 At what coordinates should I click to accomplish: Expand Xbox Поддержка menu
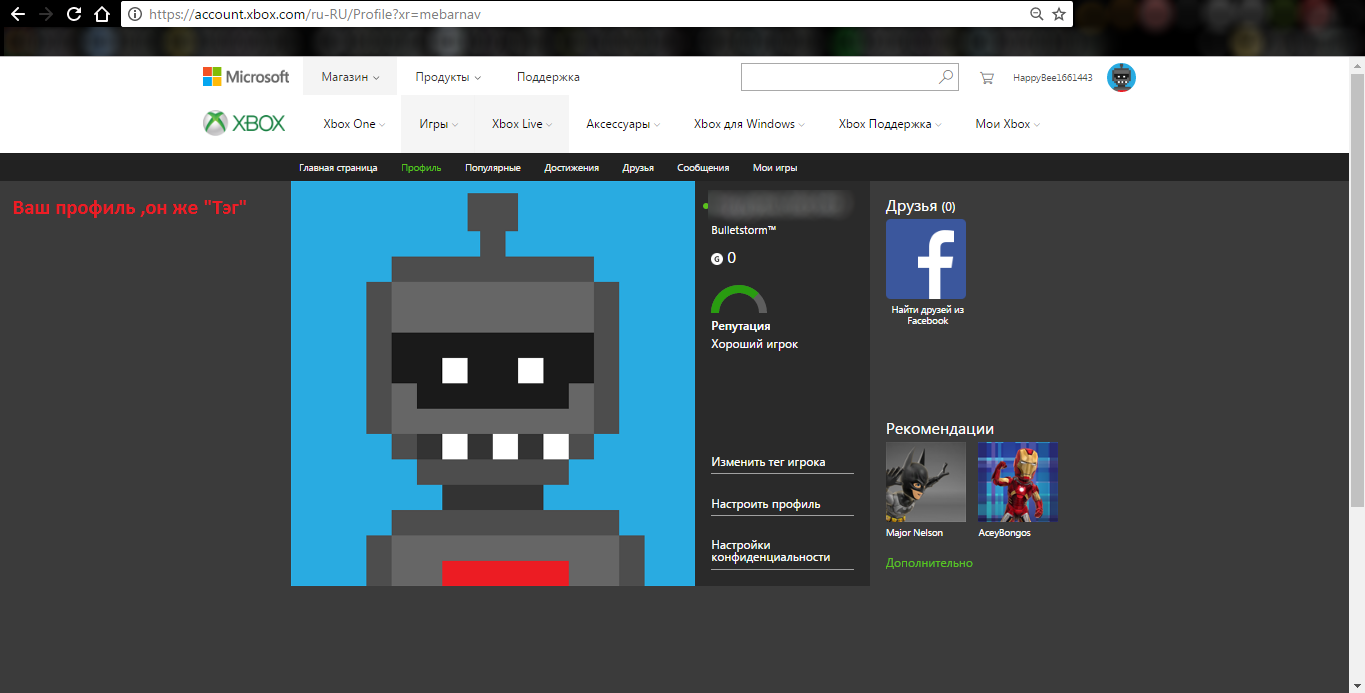point(890,124)
